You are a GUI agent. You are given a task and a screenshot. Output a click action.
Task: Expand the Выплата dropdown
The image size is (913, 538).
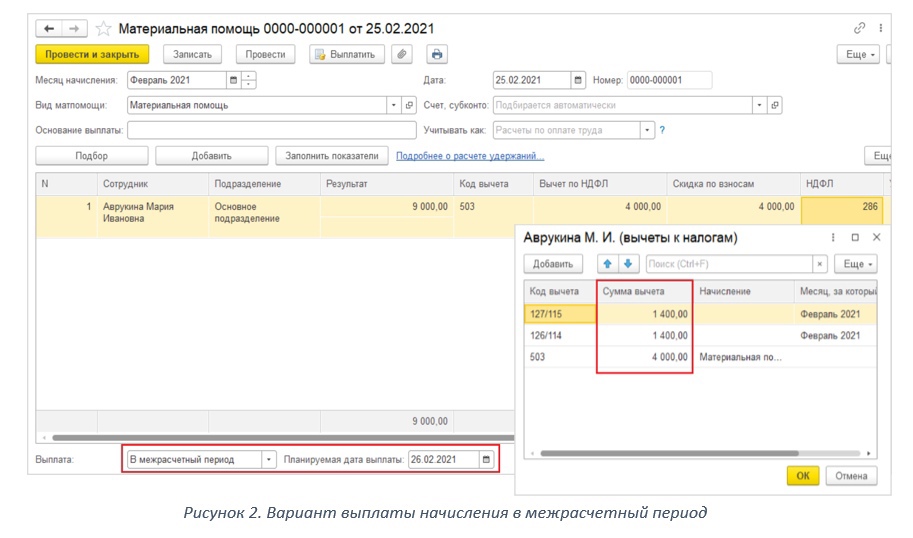(268, 459)
